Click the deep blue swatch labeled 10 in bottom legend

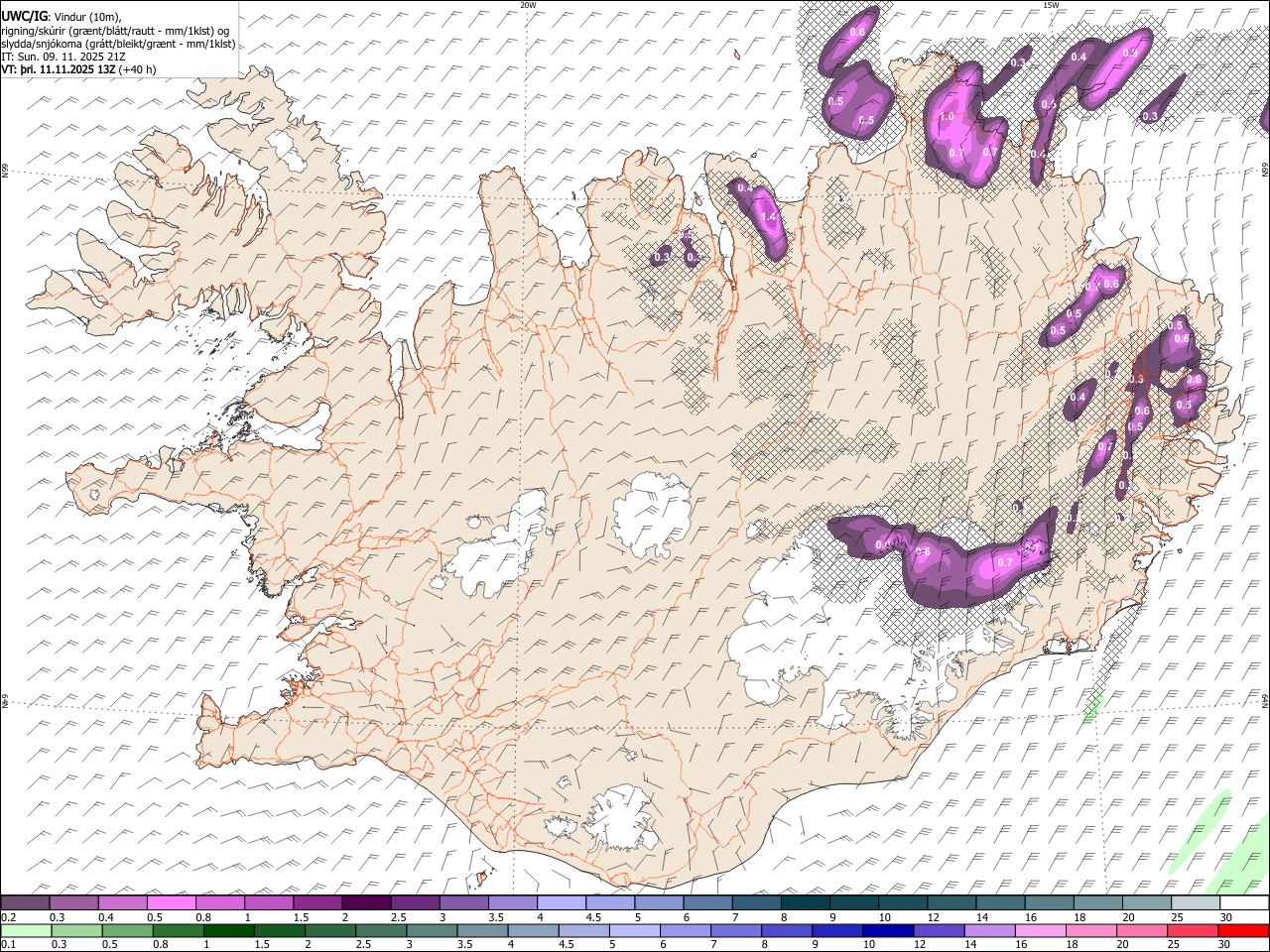888,930
